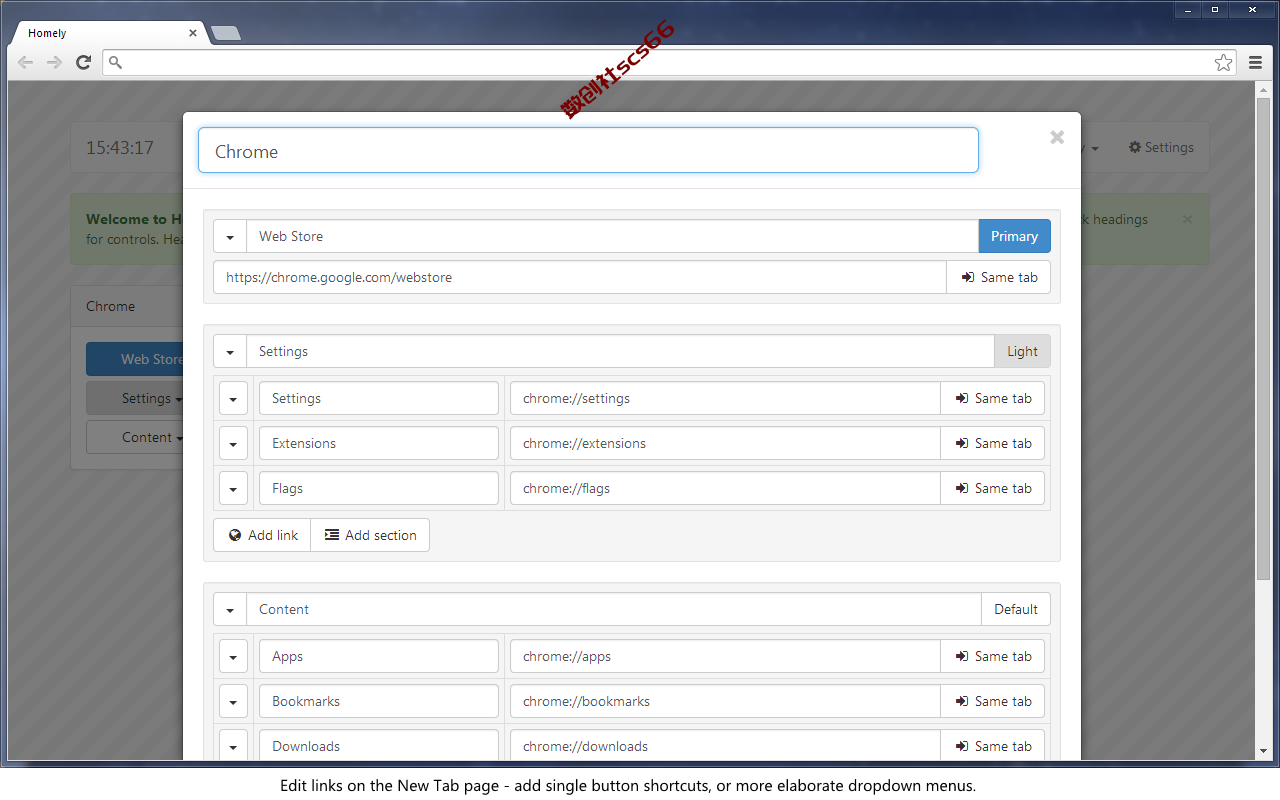Edit the Flags link name field
The image size is (1280, 800).
(379, 488)
